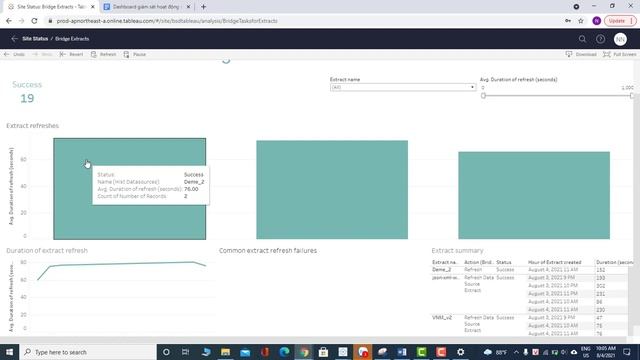Reload the page with browser reload icon
Viewport: 640px width, 360px height.
[x=34, y=21]
